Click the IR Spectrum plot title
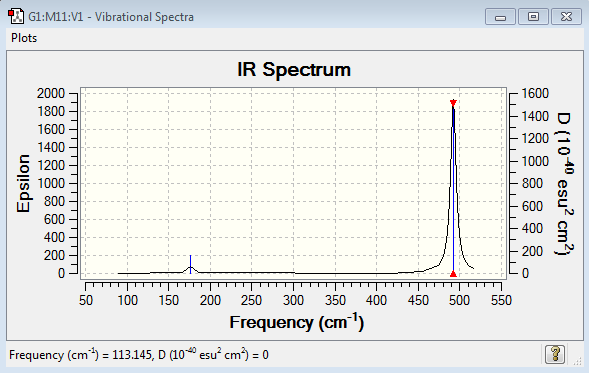This screenshot has height=373, width=589. coord(294,69)
